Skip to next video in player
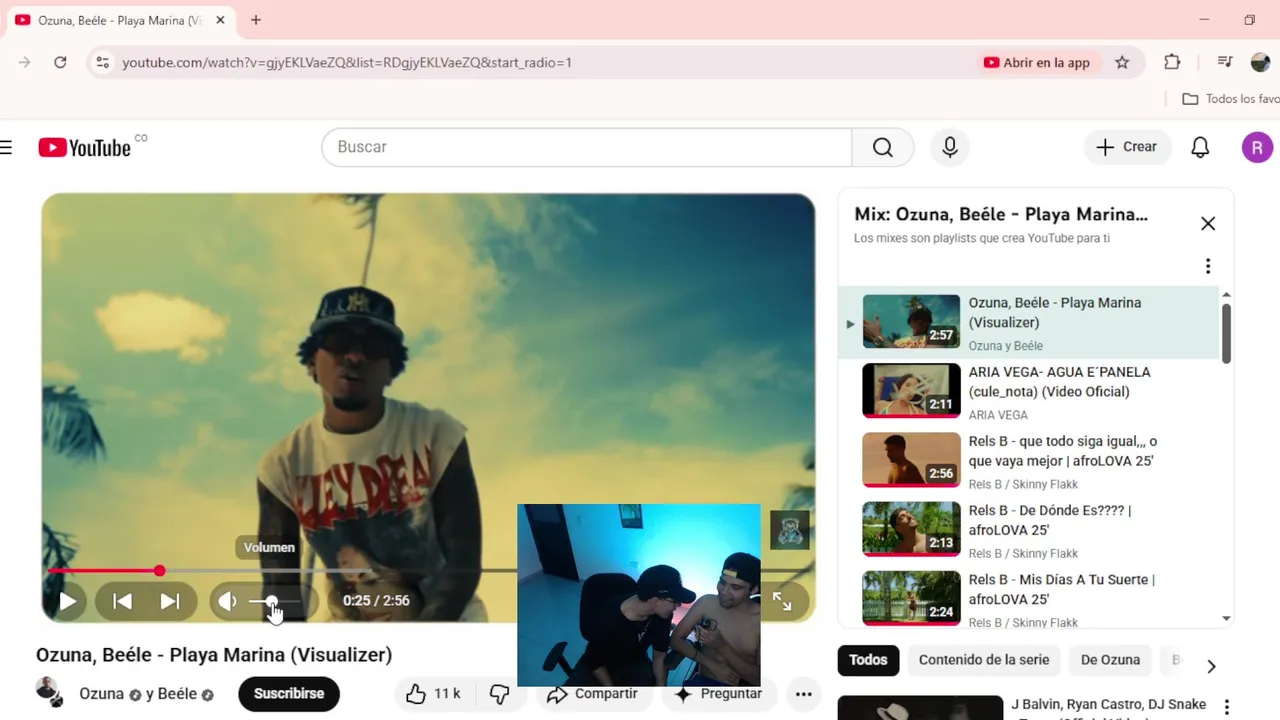Image resolution: width=1280 pixels, height=720 pixels. coord(170,601)
